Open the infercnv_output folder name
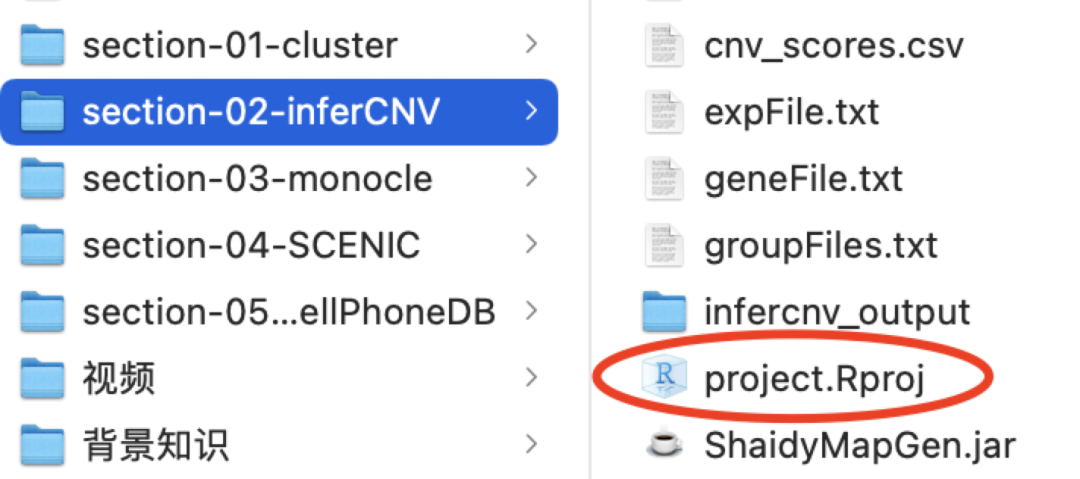 pos(836,312)
